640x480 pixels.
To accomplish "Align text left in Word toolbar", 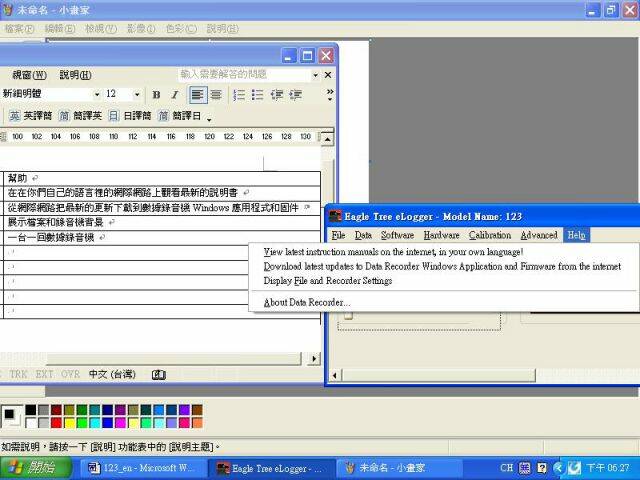I will (x=198, y=95).
